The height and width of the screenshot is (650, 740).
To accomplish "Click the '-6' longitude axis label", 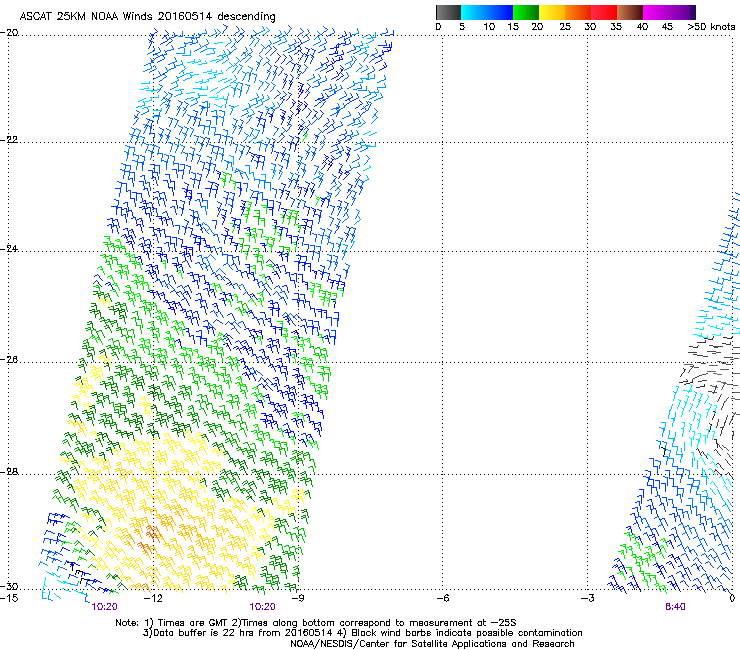I will (443, 598).
